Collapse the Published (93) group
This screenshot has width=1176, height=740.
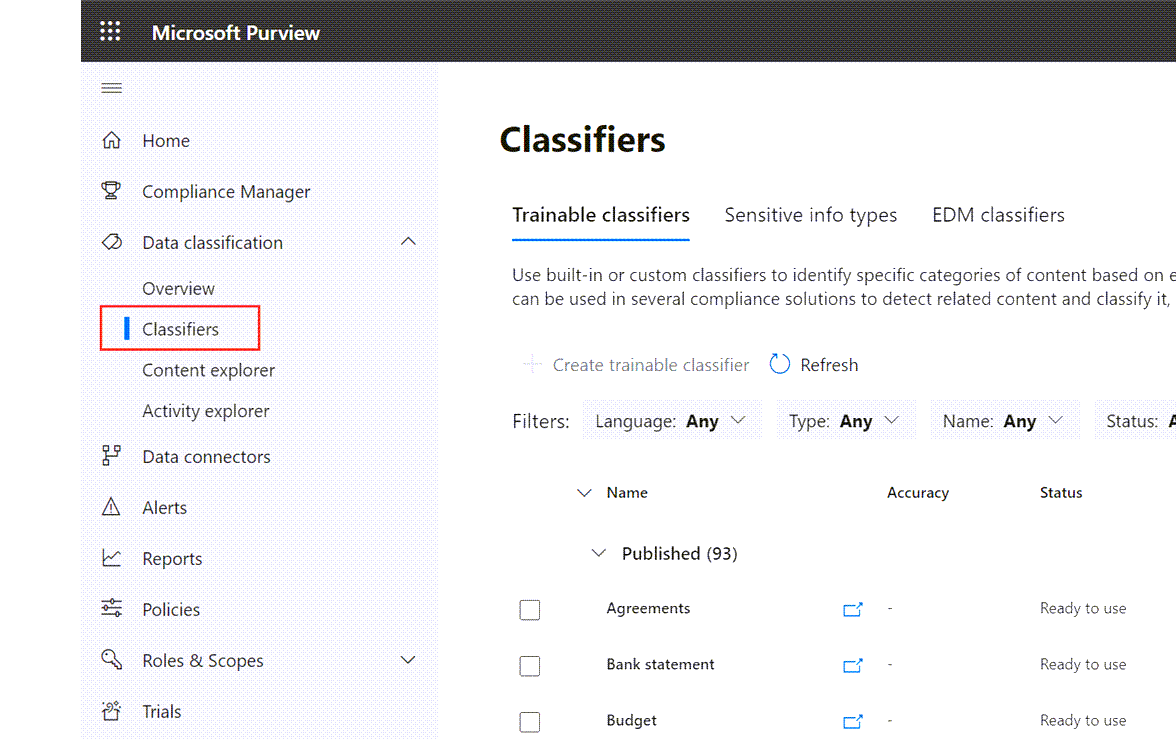pyautogui.click(x=599, y=554)
